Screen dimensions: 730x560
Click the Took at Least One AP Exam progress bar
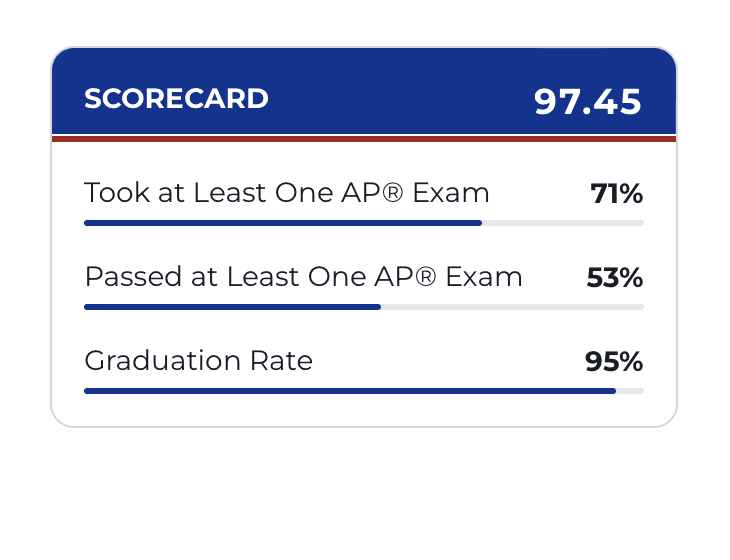(x=364, y=223)
